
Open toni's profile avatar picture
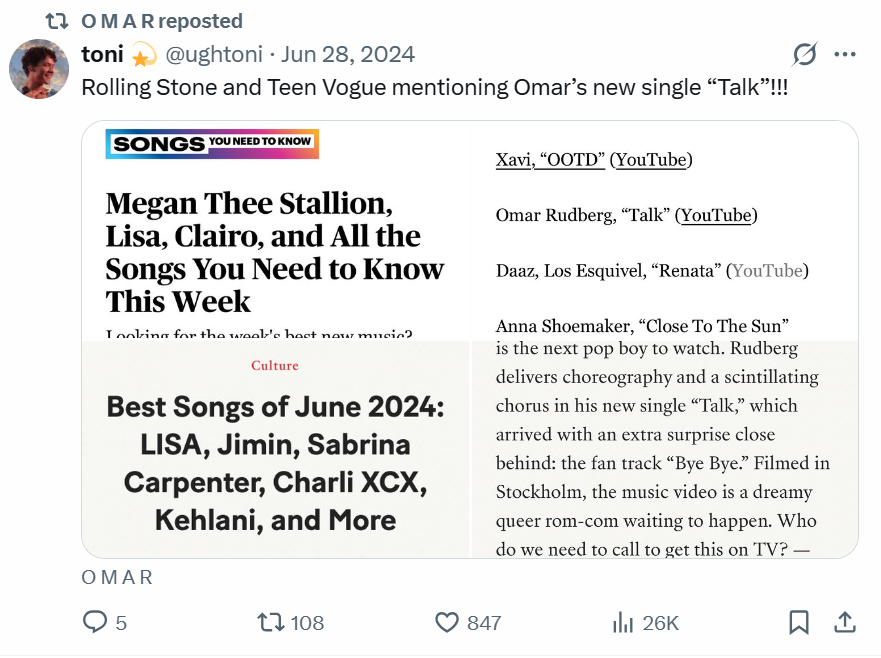(x=39, y=69)
